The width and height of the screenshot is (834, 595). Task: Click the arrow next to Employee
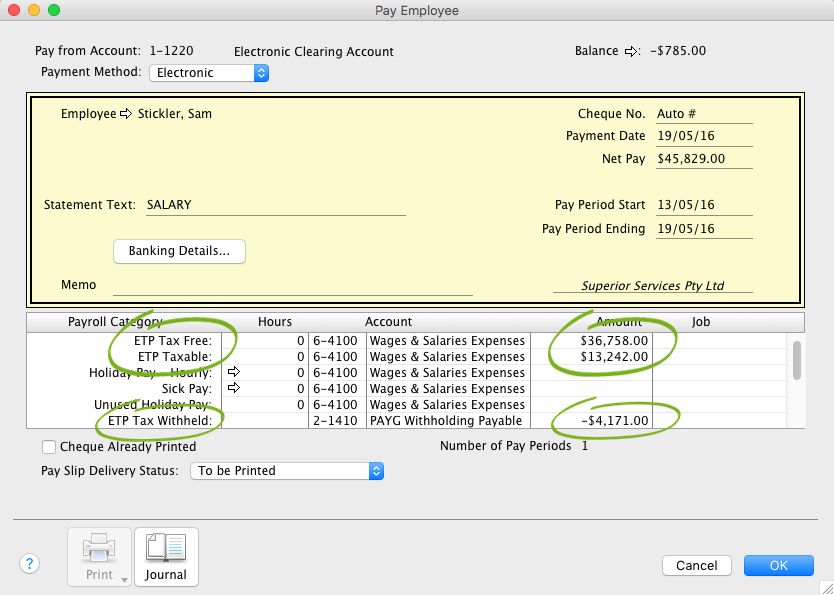coord(126,114)
